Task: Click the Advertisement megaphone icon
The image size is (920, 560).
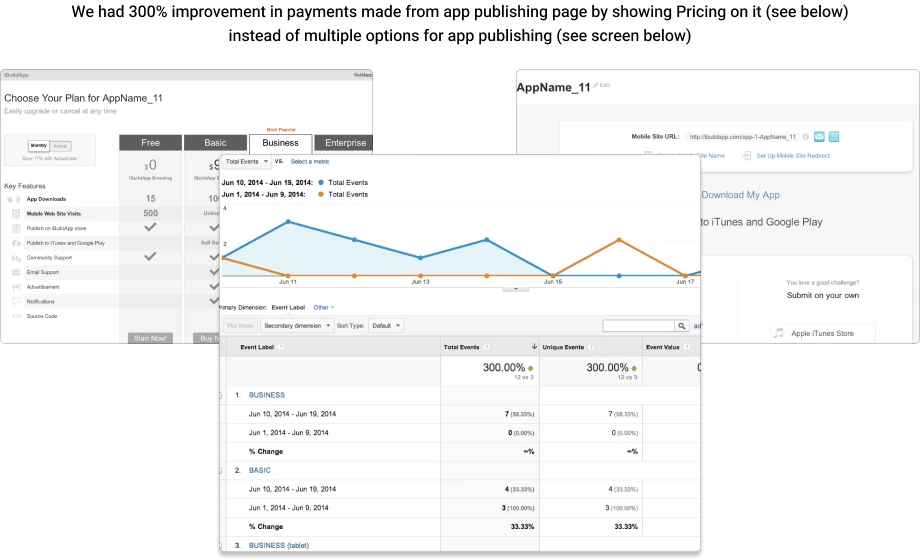Action: (16, 287)
